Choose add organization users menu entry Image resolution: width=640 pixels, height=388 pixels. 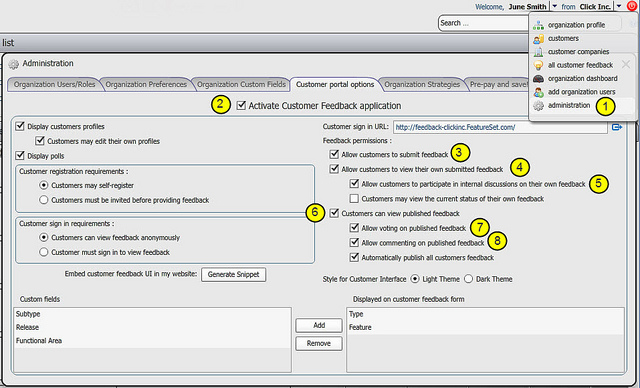(x=582, y=92)
